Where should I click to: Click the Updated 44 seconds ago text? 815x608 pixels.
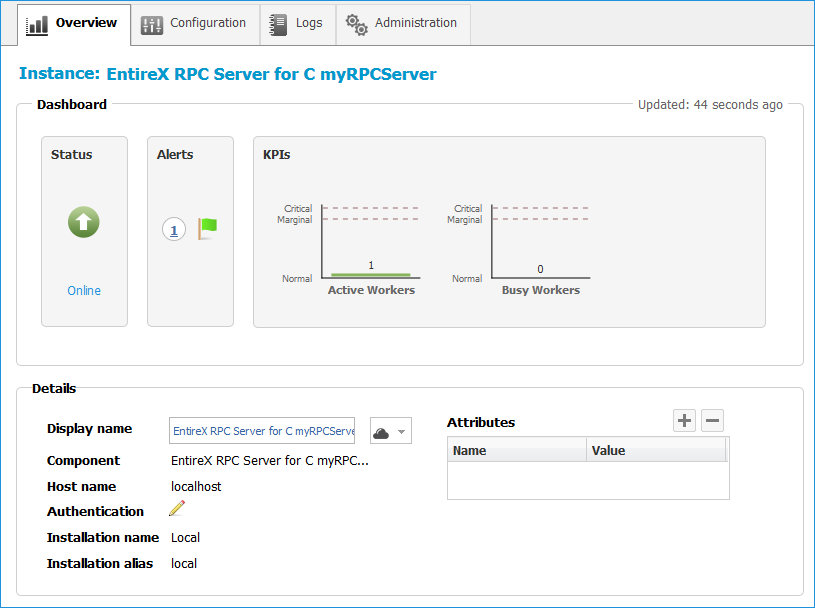[x=710, y=104]
